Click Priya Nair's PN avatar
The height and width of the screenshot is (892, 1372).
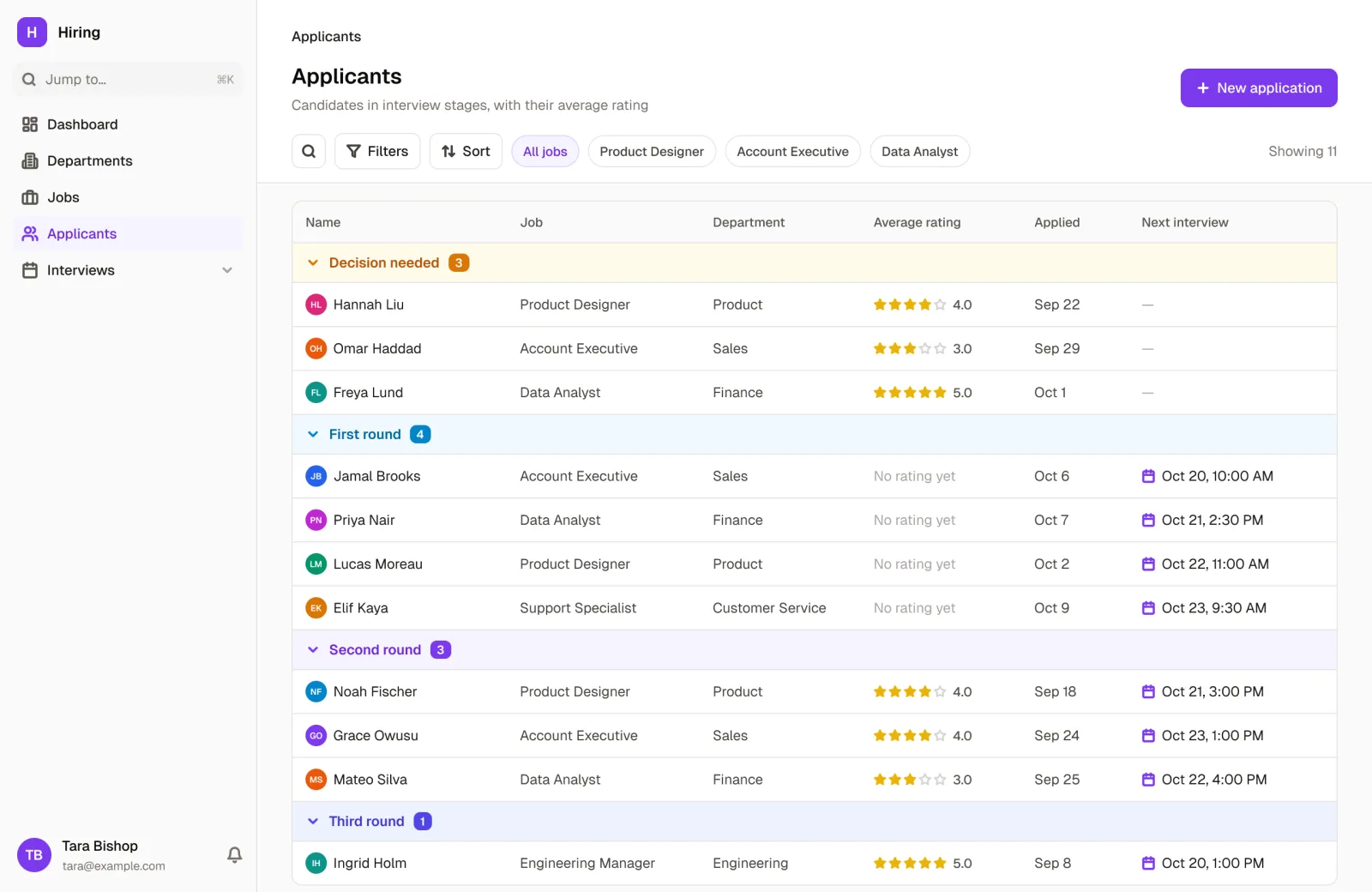coord(316,520)
